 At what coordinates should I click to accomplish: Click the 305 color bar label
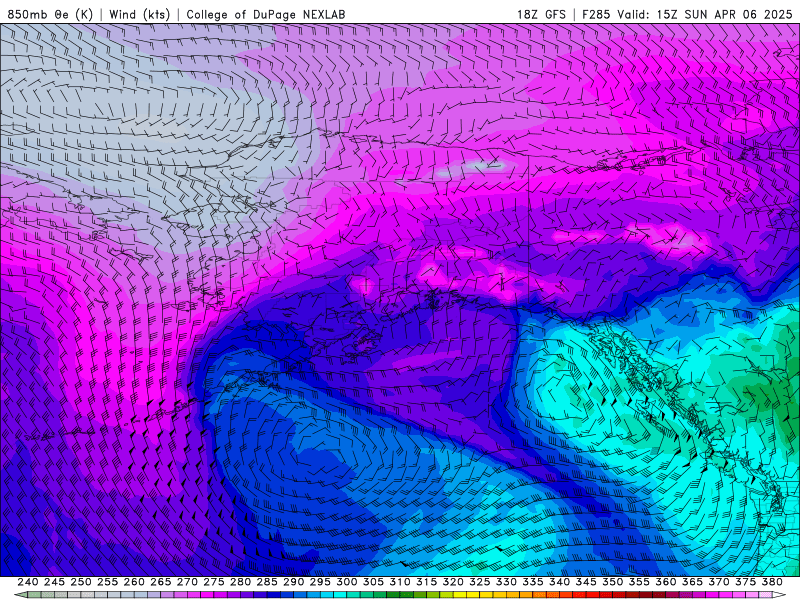tap(373, 582)
